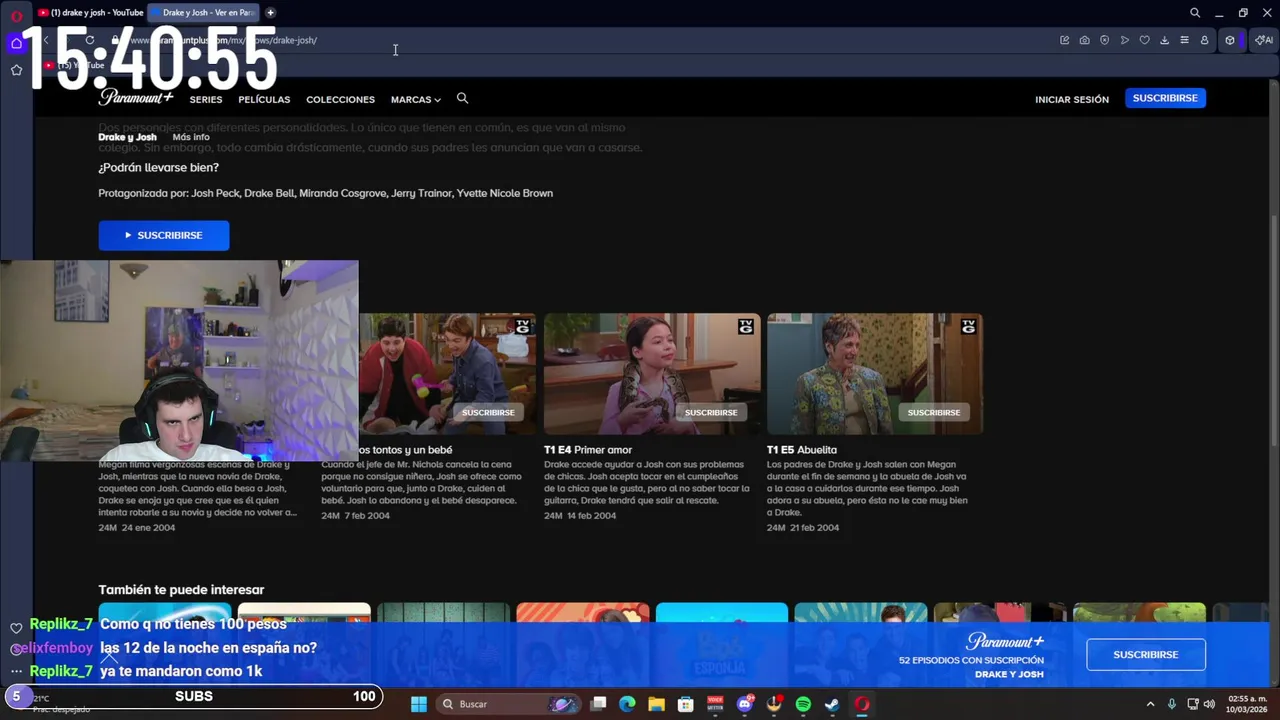This screenshot has width=1280, height=720.
Task: Open the Opera account profile icon
Action: point(1205,40)
